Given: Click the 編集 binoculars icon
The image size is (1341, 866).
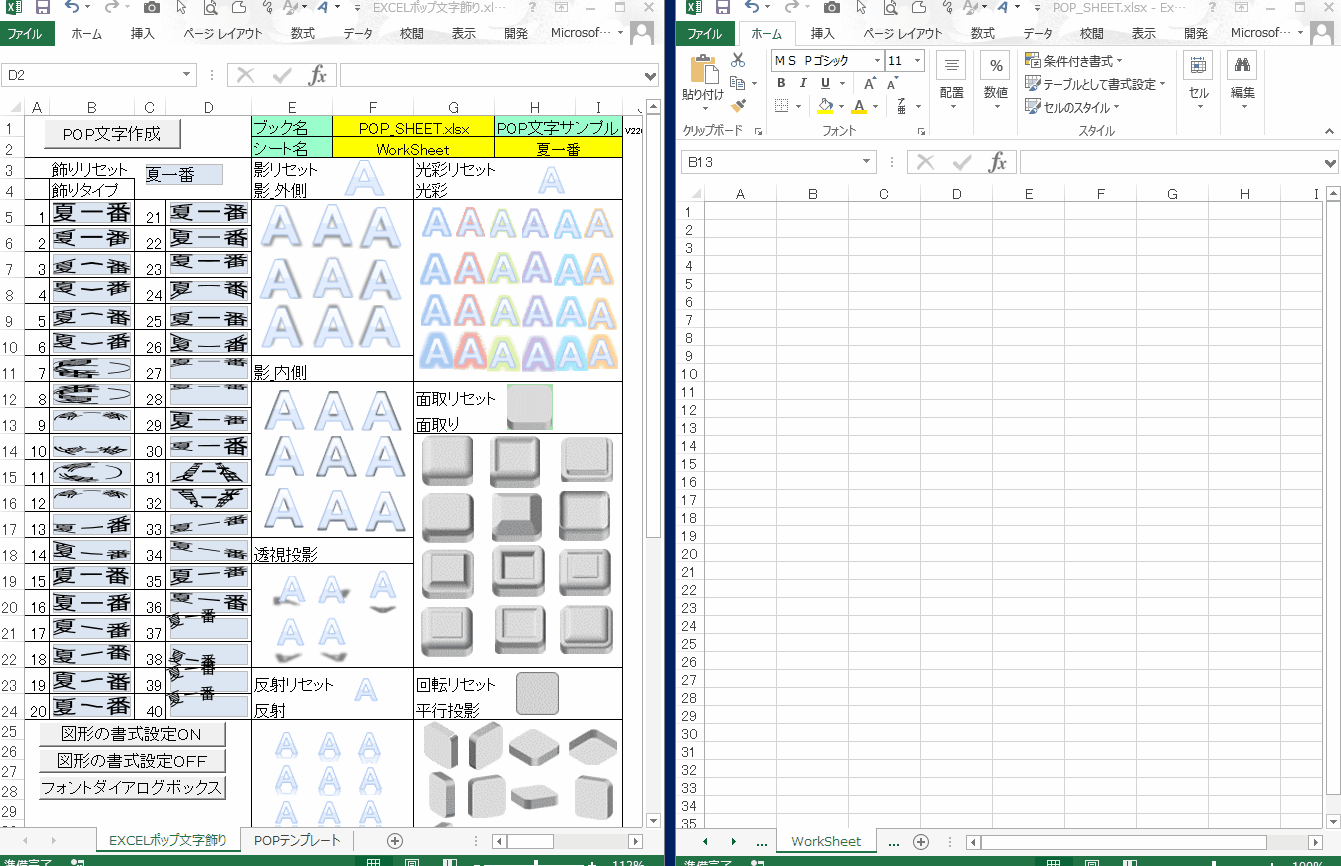Looking at the screenshot, I should [x=1242, y=67].
